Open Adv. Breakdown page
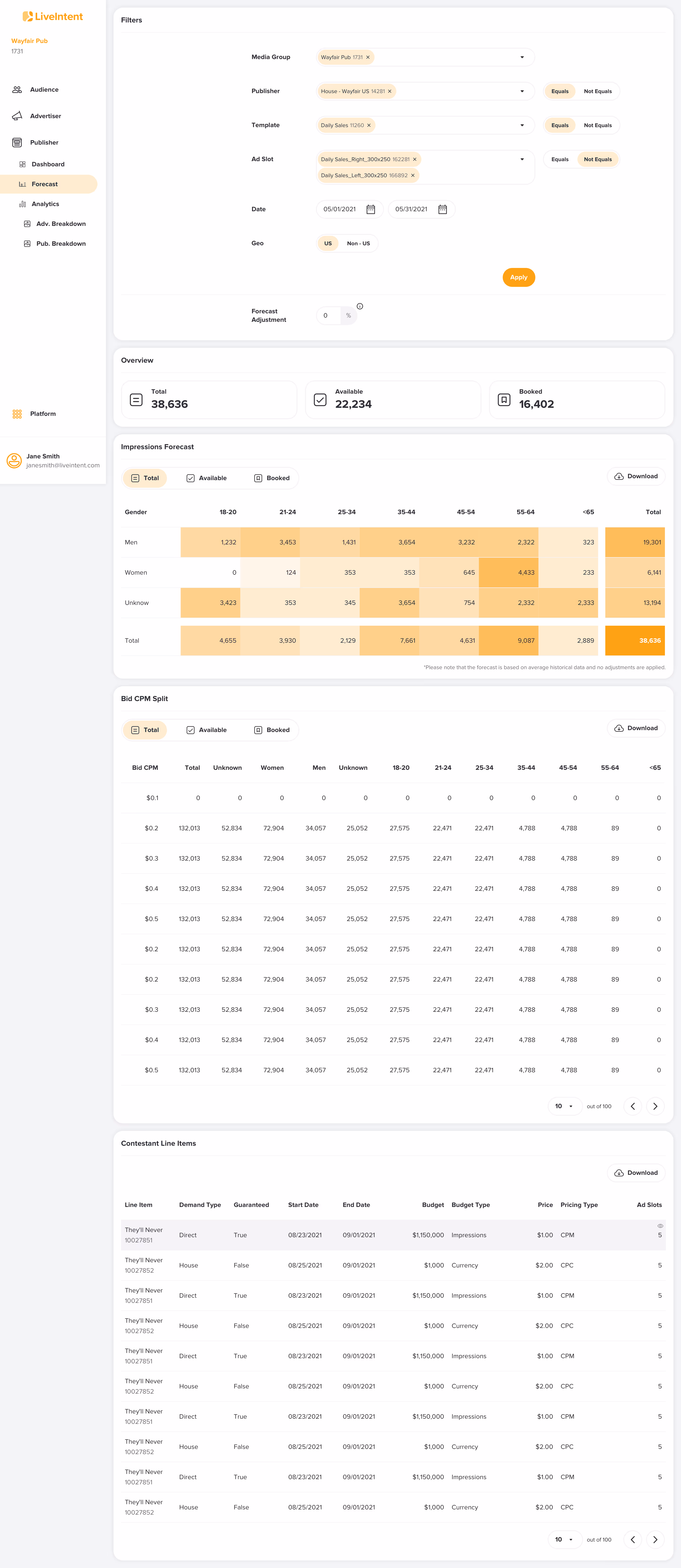The height and width of the screenshot is (1568, 681). (61, 224)
